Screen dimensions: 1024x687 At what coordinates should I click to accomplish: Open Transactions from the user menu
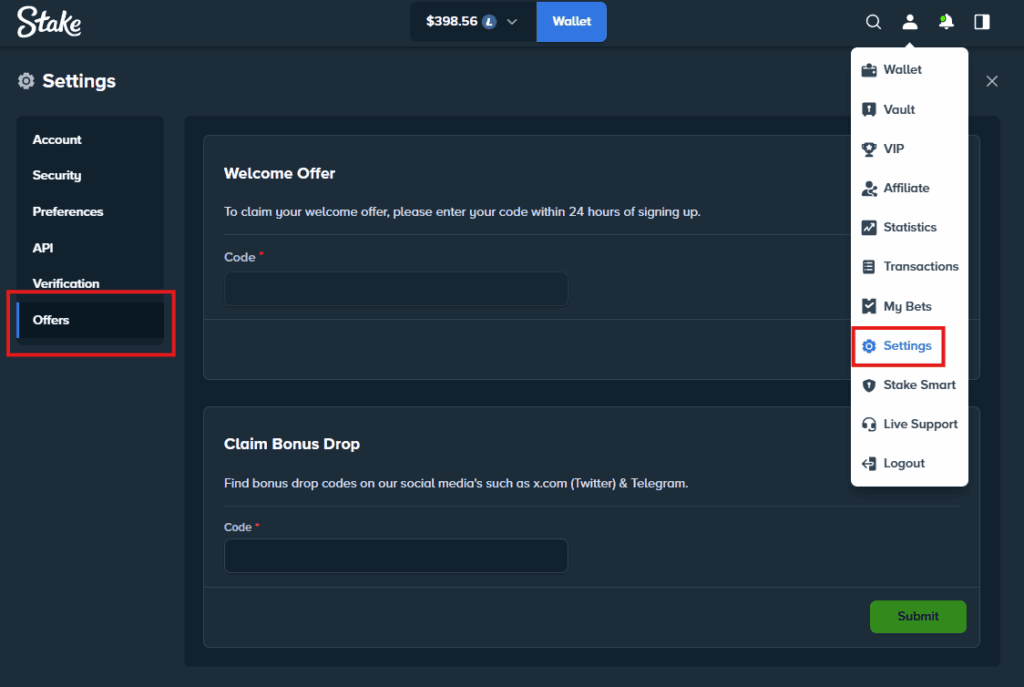point(919,266)
